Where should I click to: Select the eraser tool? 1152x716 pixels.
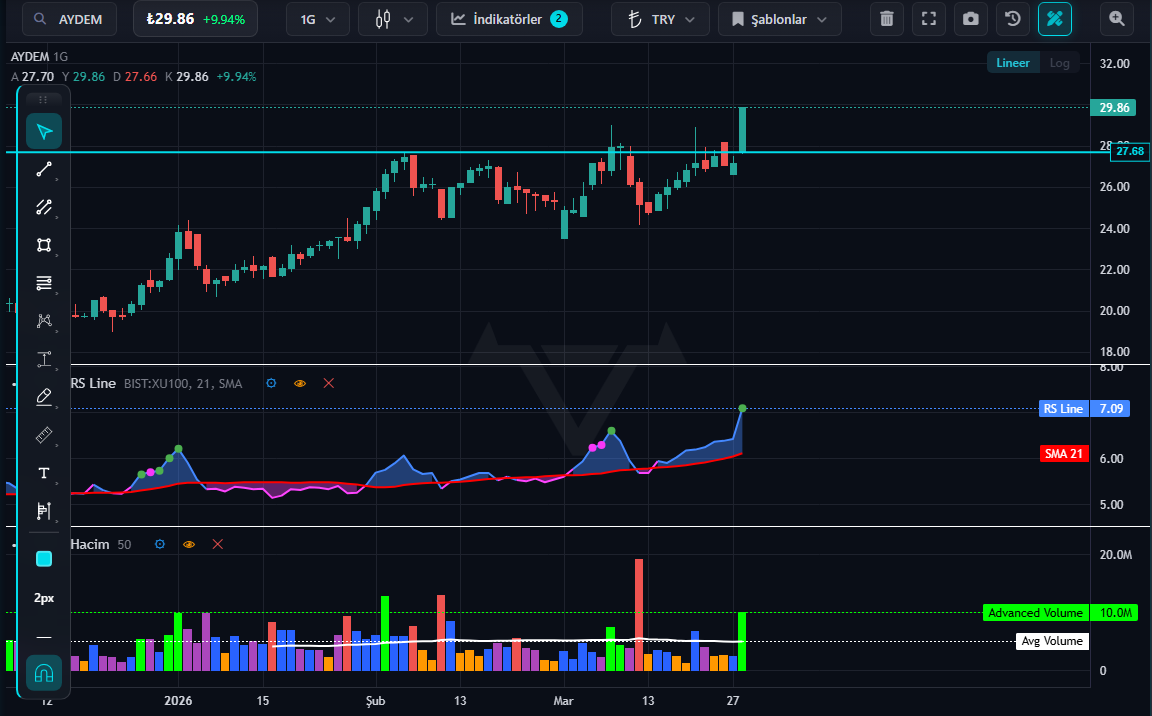[x=44, y=397]
